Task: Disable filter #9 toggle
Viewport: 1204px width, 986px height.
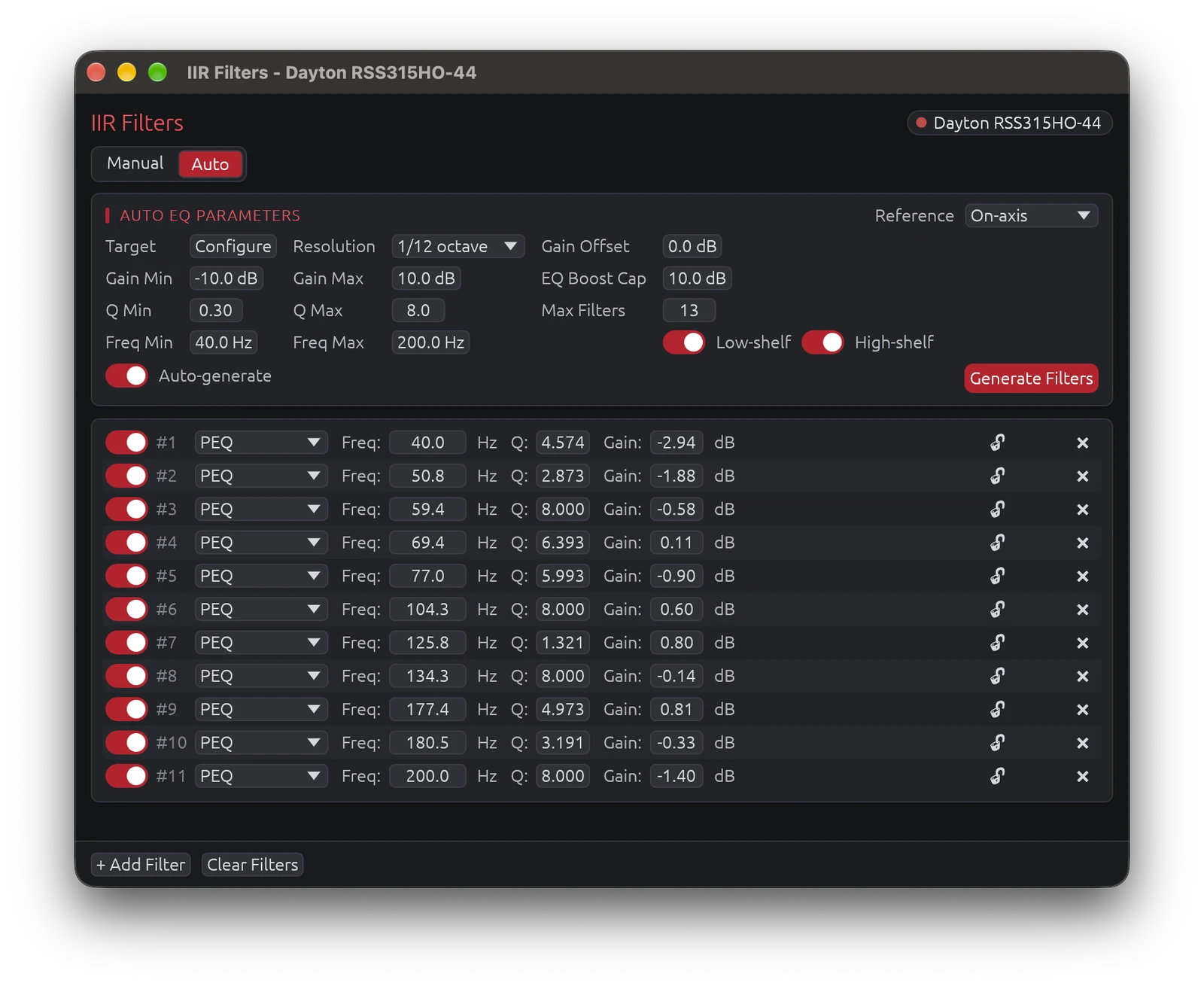Action: point(126,709)
